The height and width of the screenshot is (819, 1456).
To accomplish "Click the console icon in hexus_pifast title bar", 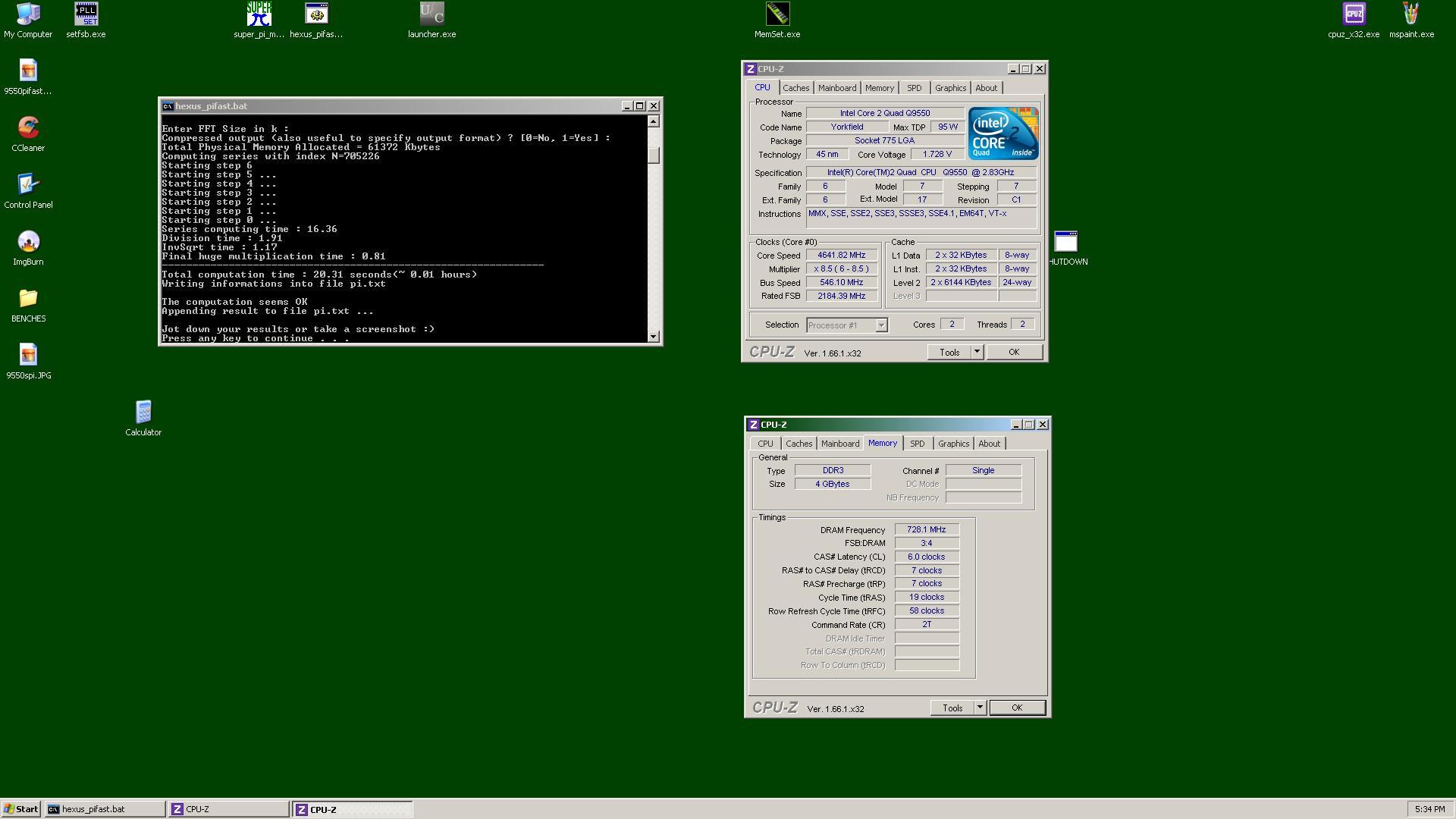I will coord(168,106).
